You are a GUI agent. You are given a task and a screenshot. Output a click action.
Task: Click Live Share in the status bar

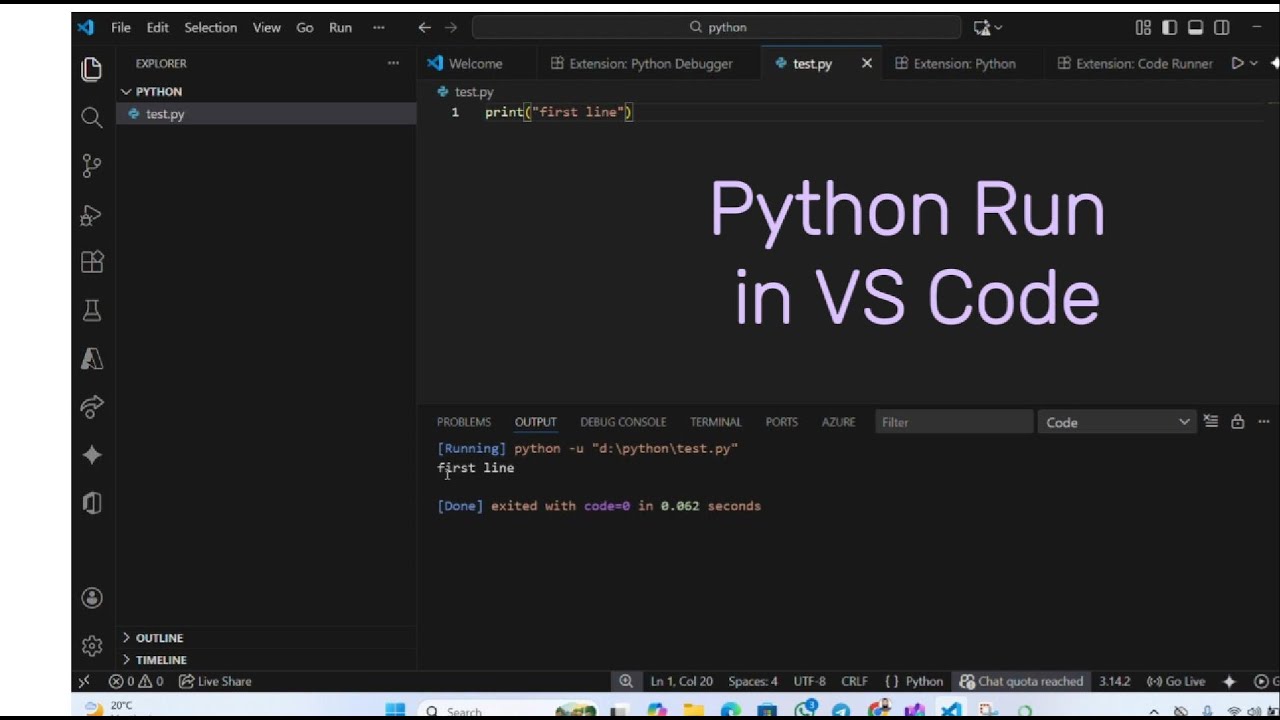pos(215,681)
